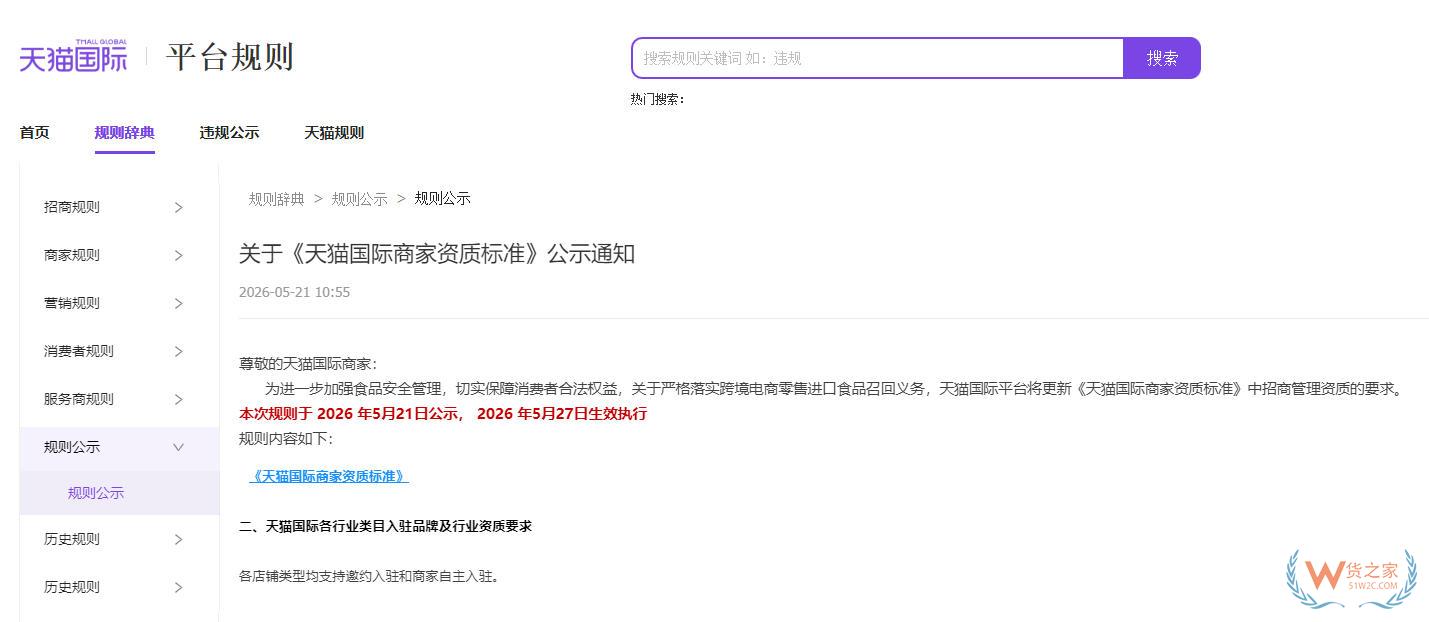Open the《天猫国际商家资质标准》link

coord(329,476)
